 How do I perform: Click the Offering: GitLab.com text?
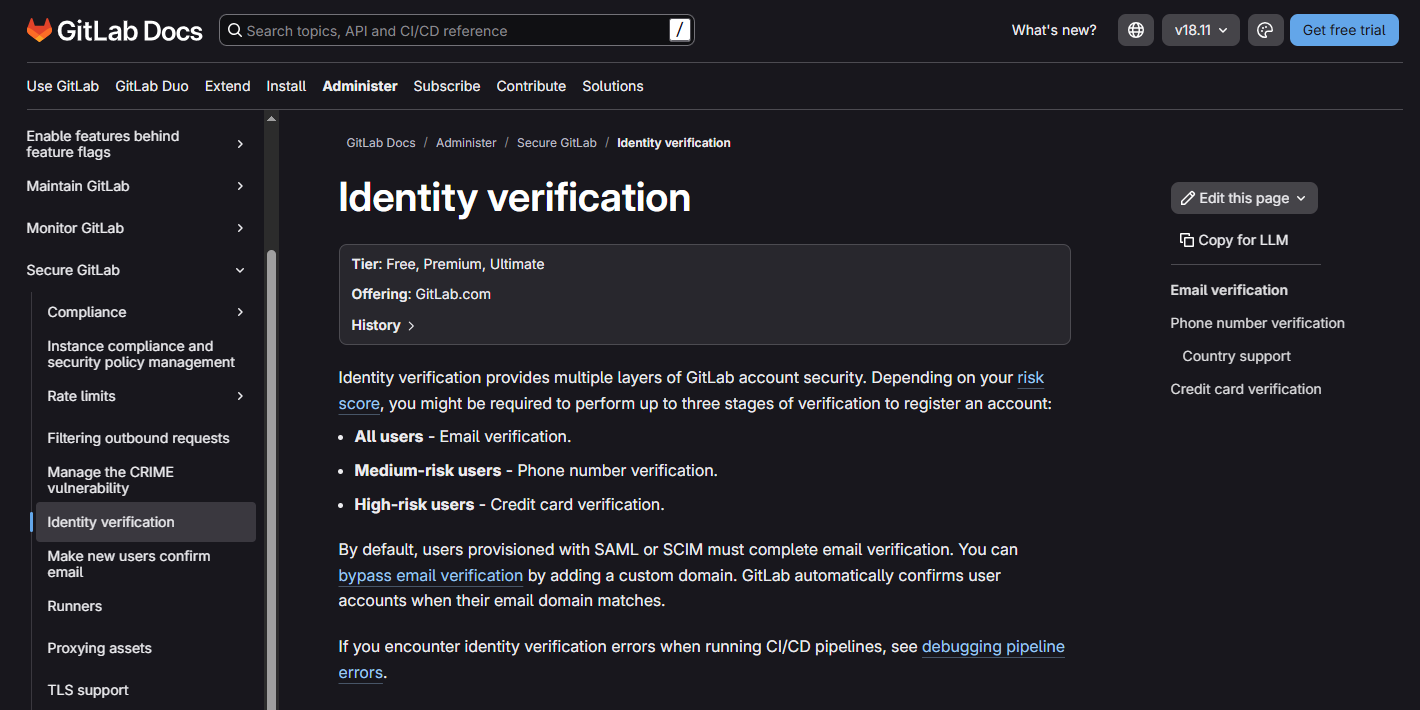click(421, 294)
